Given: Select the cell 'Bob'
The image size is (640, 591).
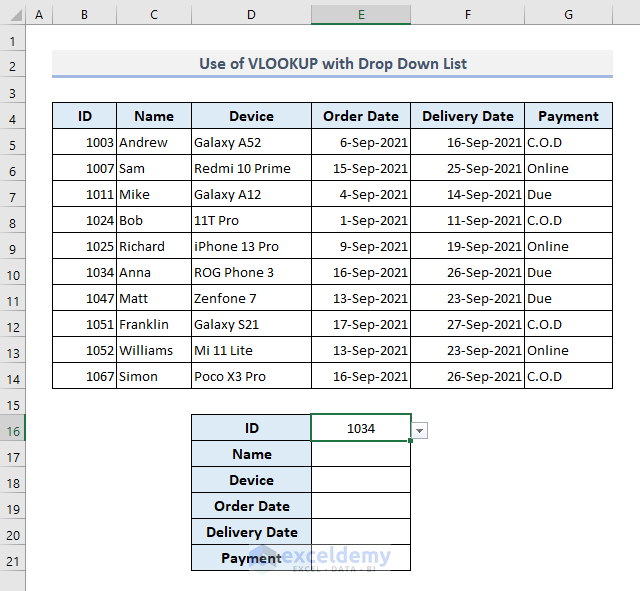Looking at the screenshot, I should [x=154, y=220].
